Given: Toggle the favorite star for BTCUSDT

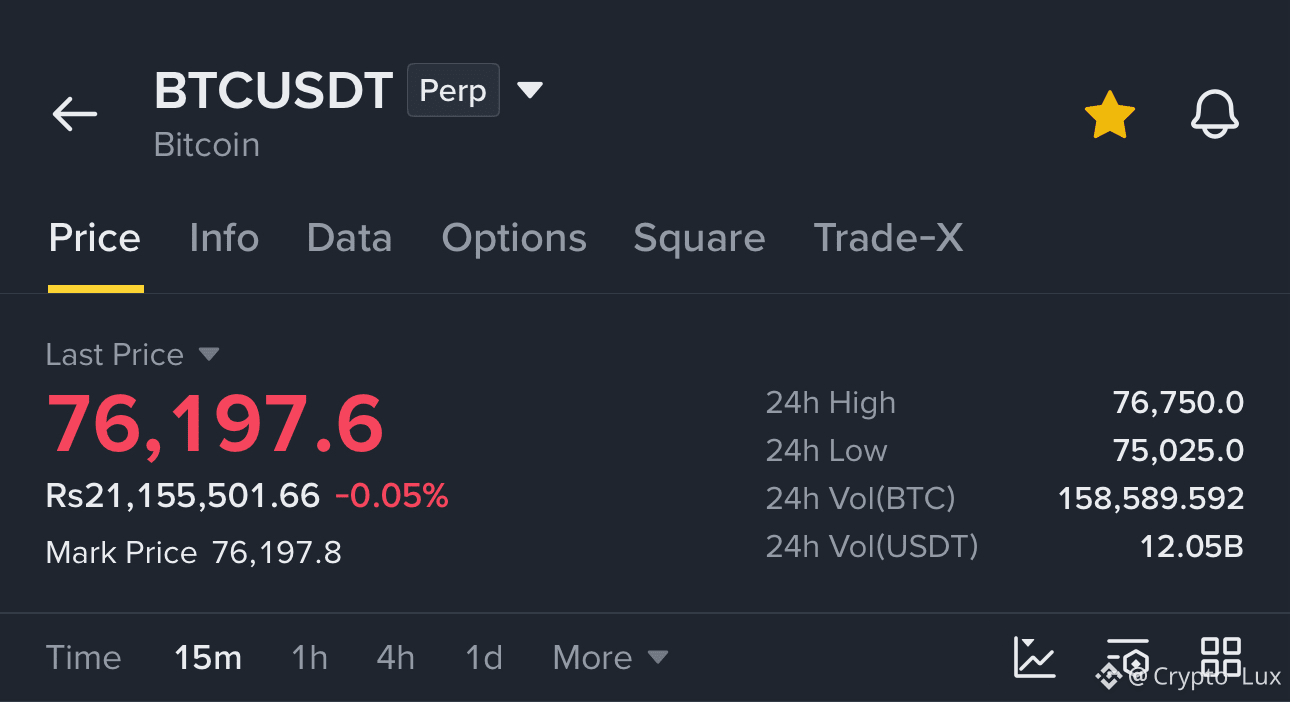Looking at the screenshot, I should pyautogui.click(x=1110, y=115).
